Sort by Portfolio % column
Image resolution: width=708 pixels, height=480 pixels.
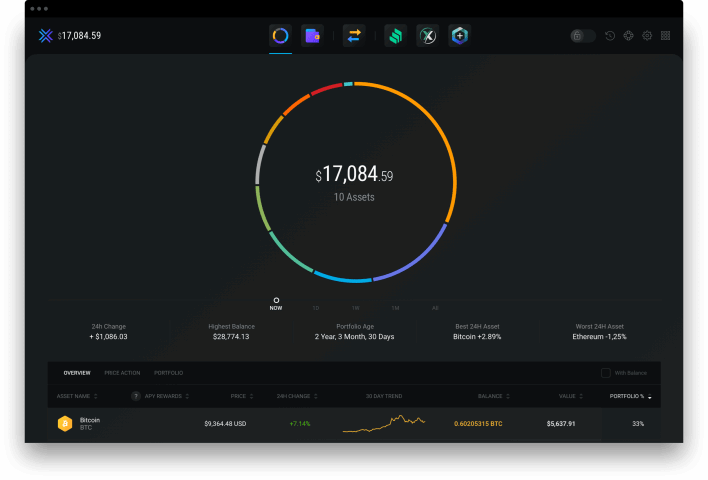(630, 396)
